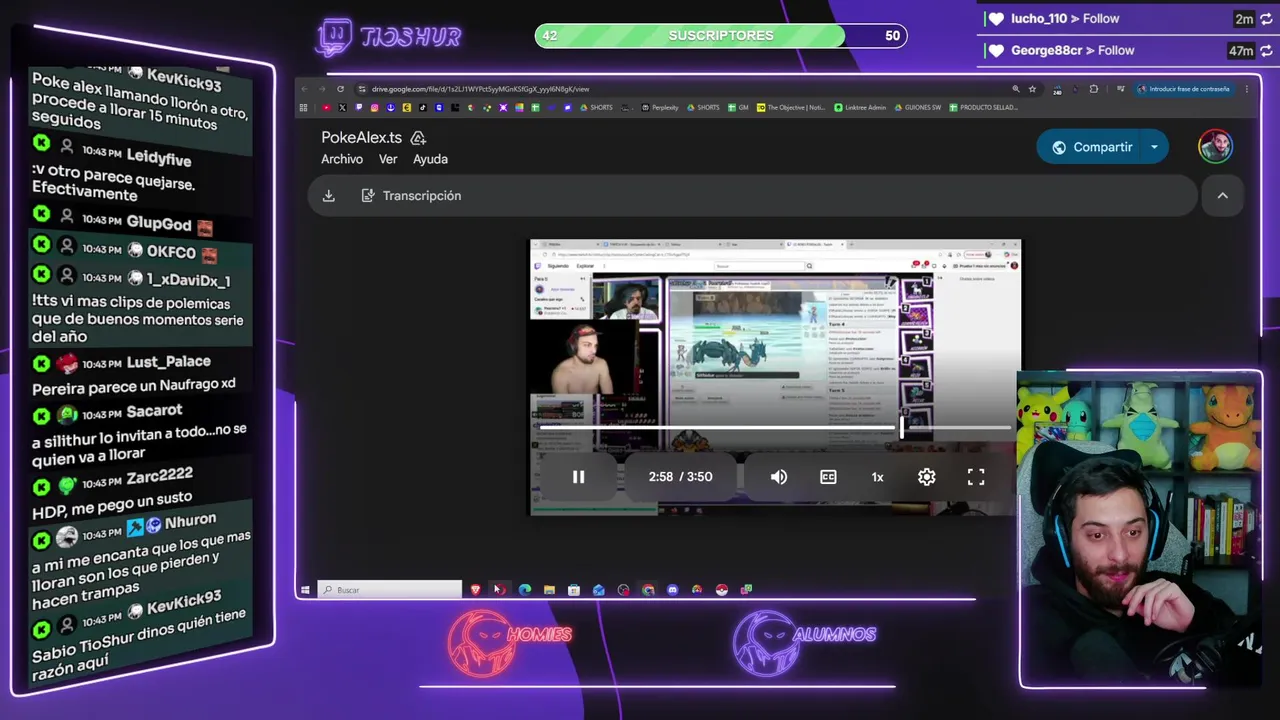Open Discord from the taskbar
This screenshot has height=720, width=1280.
click(672, 590)
